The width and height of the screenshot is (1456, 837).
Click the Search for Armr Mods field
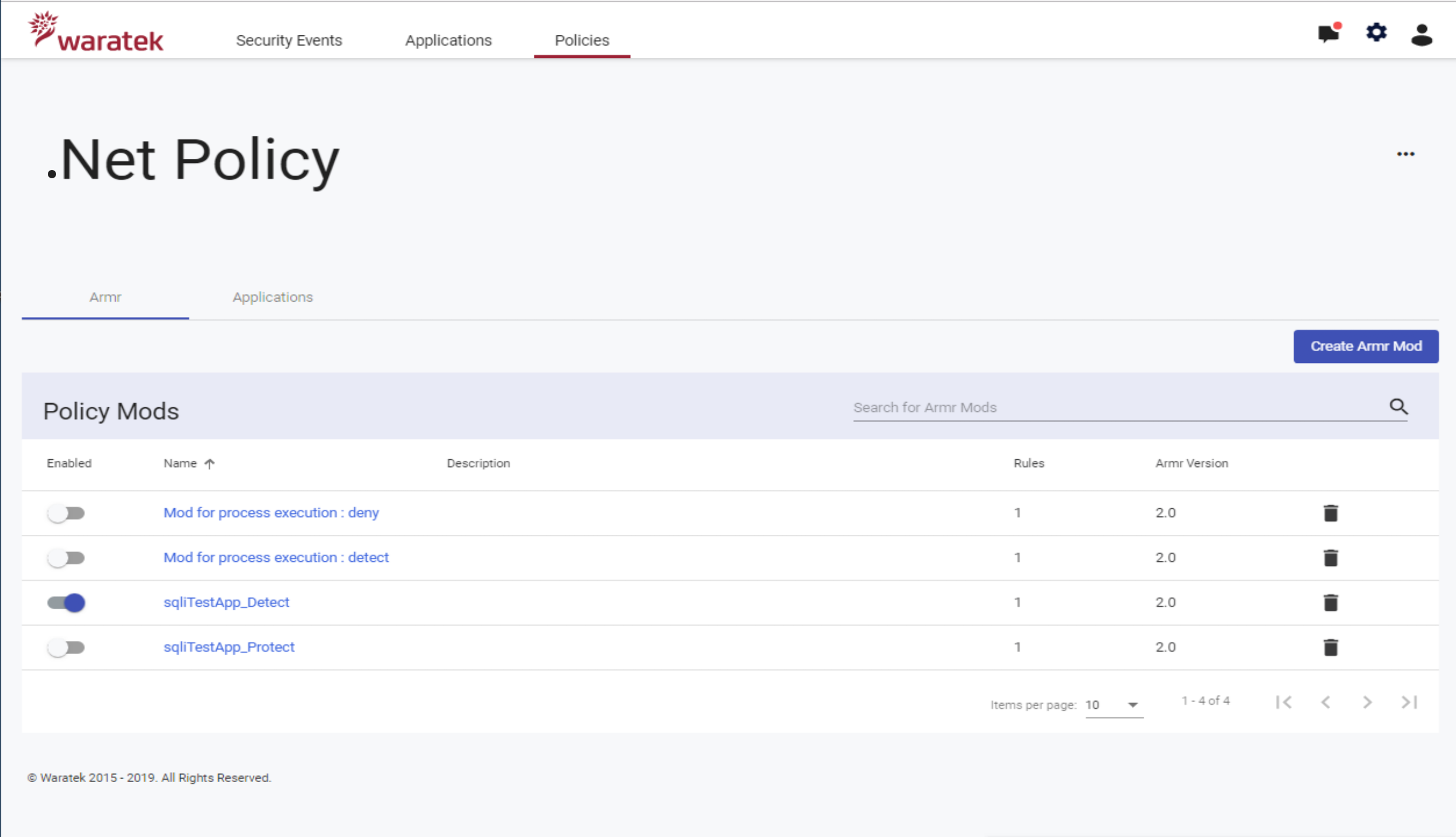click(1116, 407)
